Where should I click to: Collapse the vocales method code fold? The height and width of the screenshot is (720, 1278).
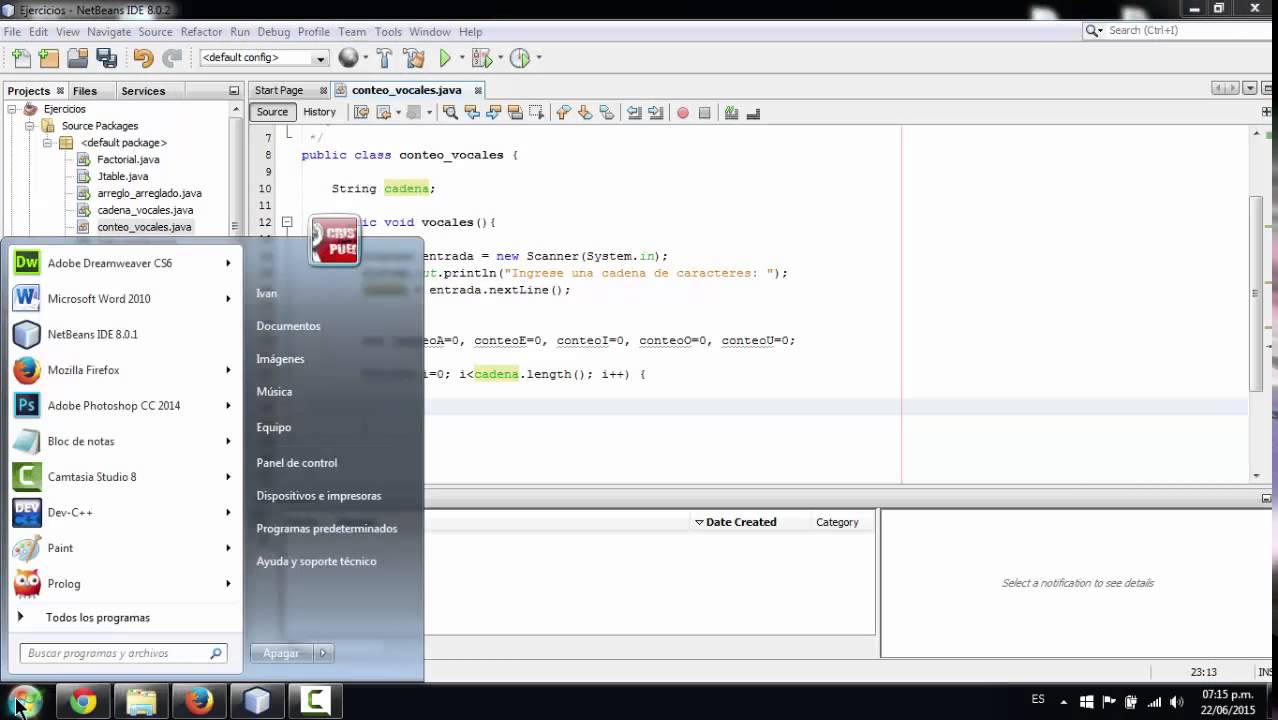tap(286, 222)
